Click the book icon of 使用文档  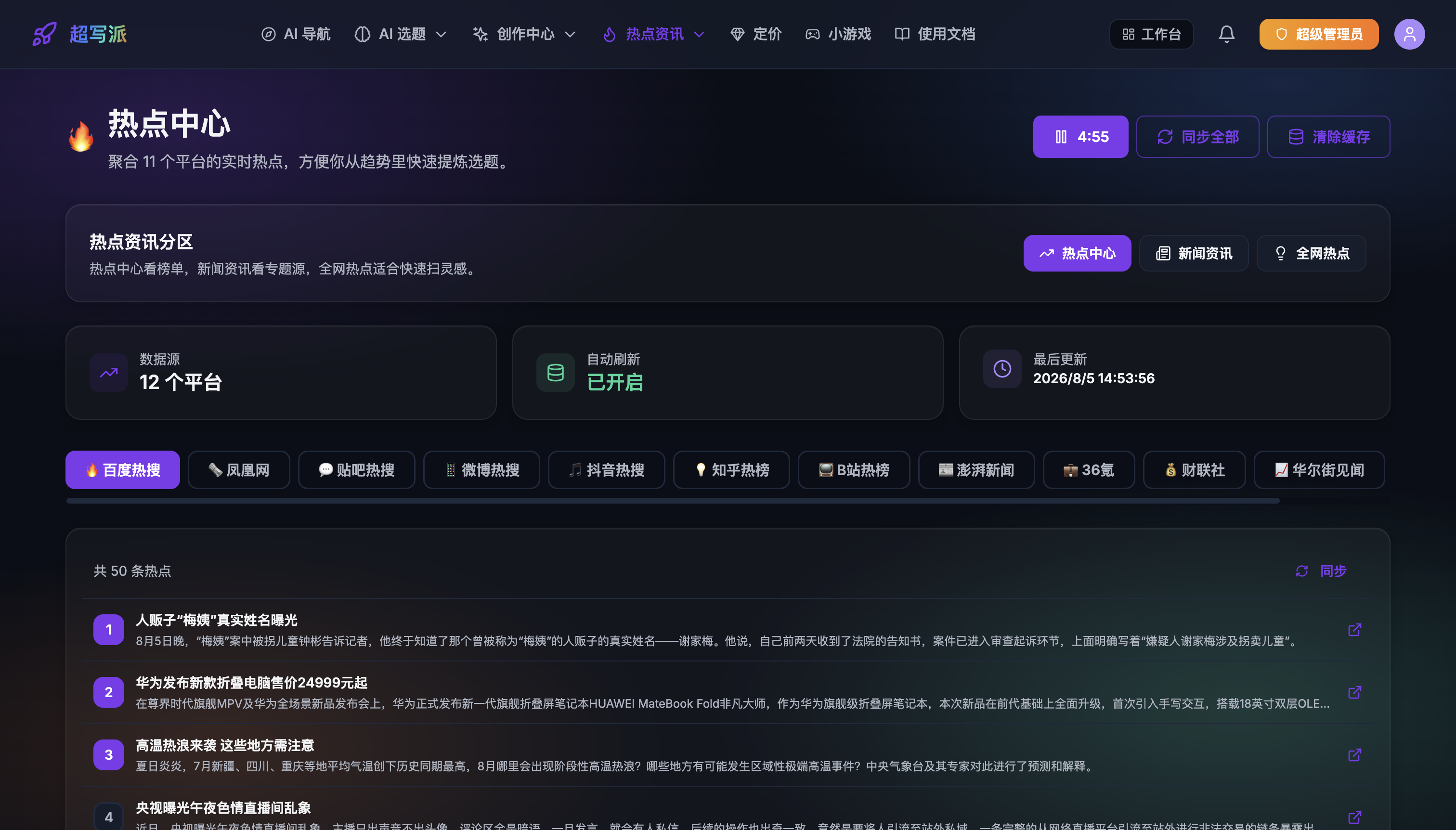click(x=902, y=34)
